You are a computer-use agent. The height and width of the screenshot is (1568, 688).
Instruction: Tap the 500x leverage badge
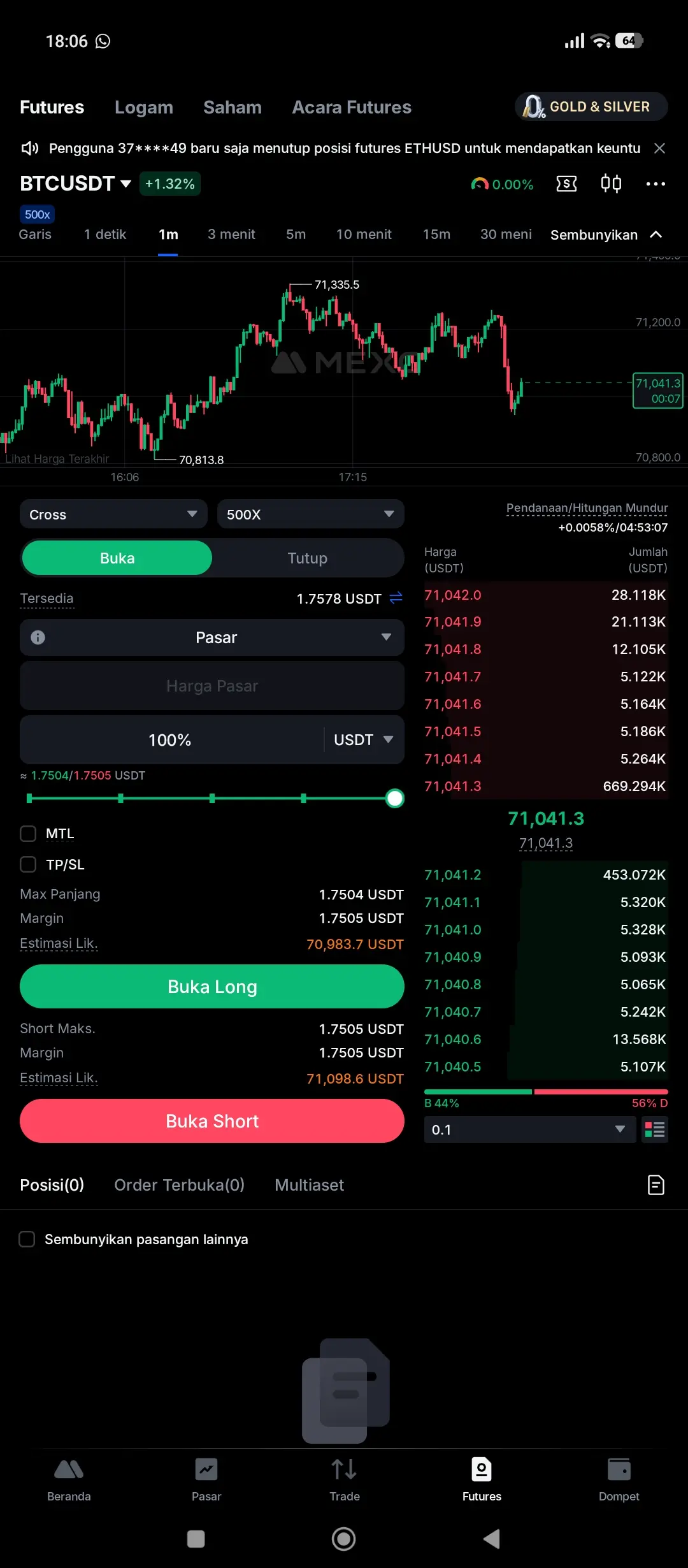(37, 215)
